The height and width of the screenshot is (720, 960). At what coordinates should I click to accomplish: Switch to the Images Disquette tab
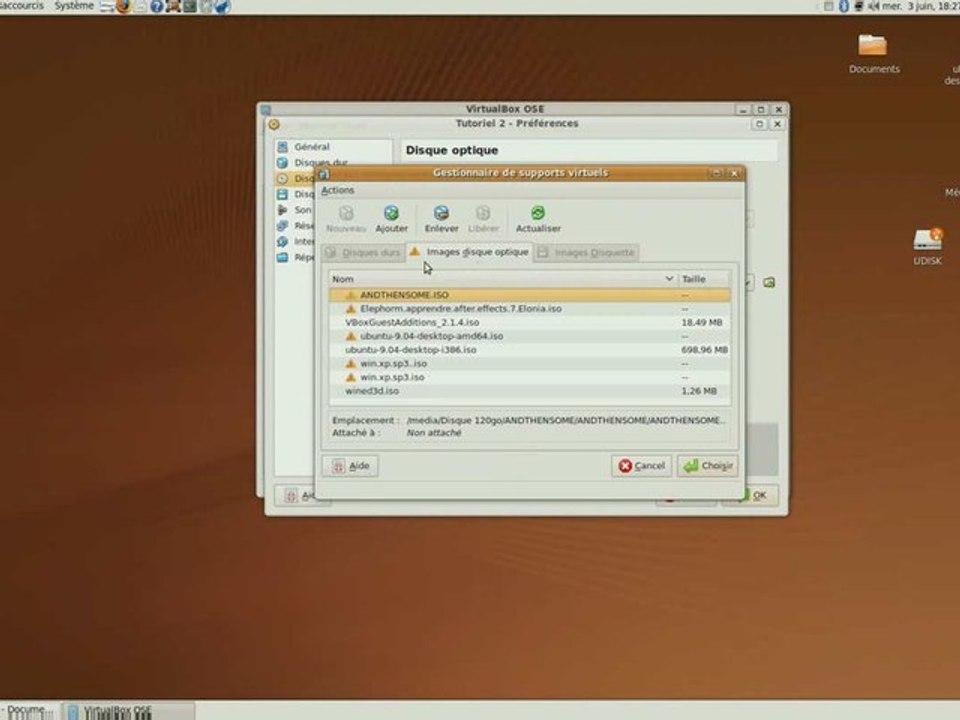pyautogui.click(x=587, y=252)
